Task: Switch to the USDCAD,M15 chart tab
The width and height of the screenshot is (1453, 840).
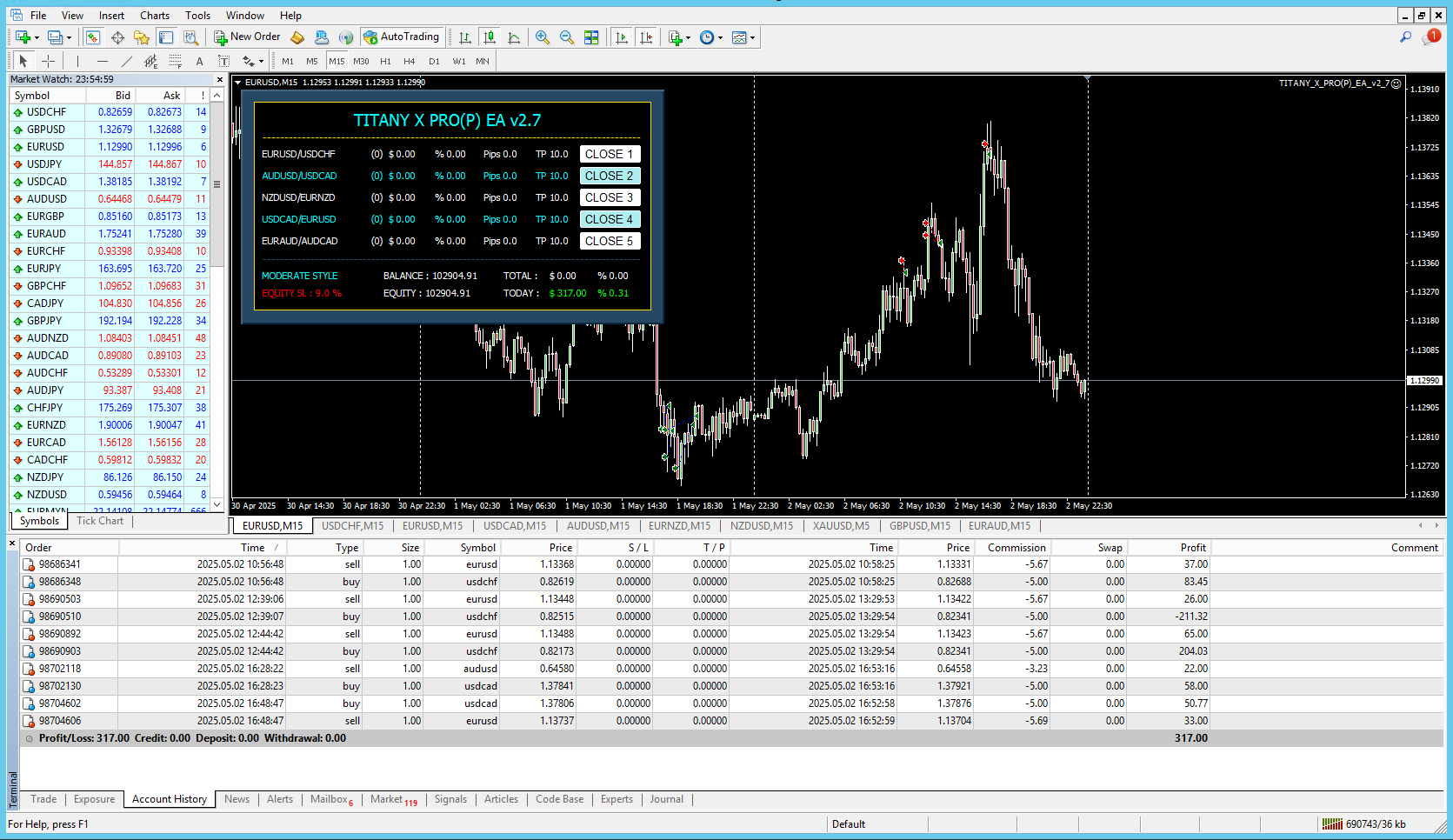Action: tap(515, 526)
